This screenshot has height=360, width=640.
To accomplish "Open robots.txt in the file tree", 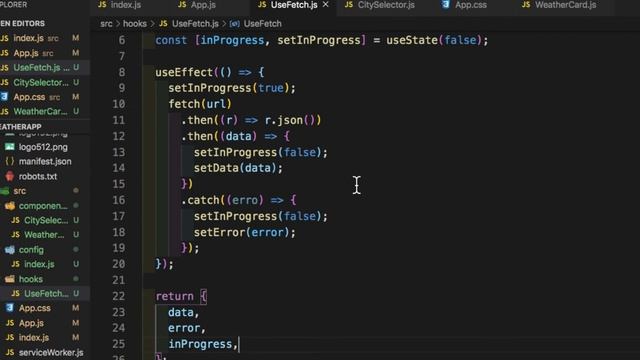I will 38,176.
